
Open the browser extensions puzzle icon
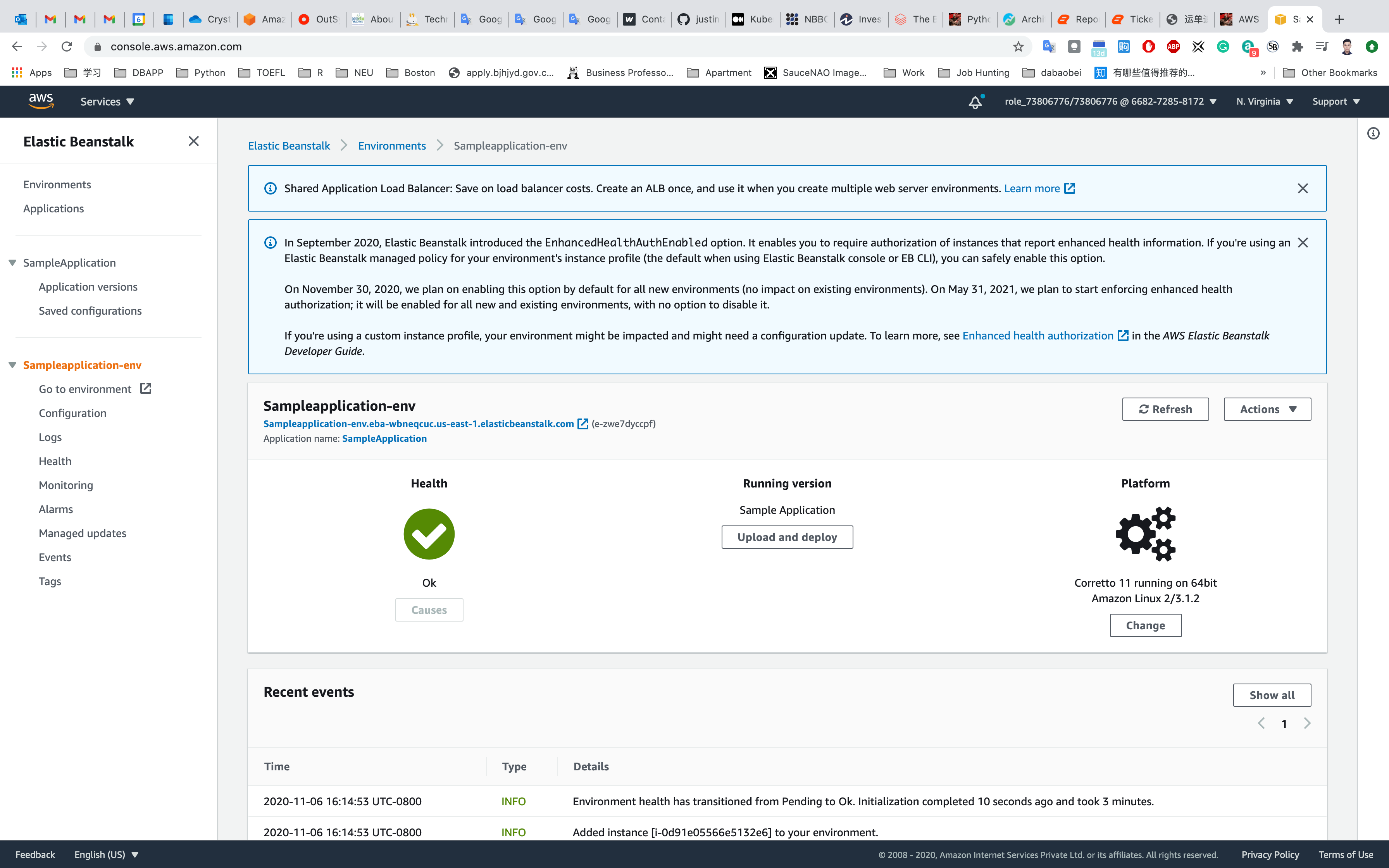pyautogui.click(x=1297, y=46)
